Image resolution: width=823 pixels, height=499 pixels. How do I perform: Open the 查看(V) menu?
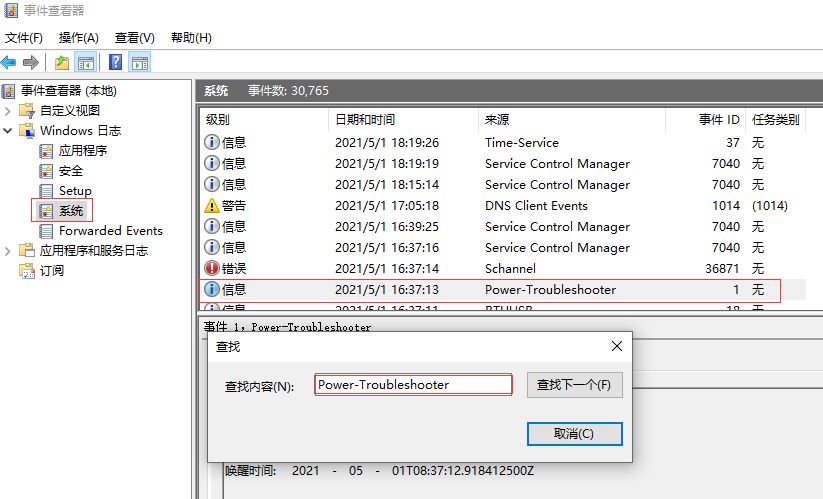(x=134, y=38)
